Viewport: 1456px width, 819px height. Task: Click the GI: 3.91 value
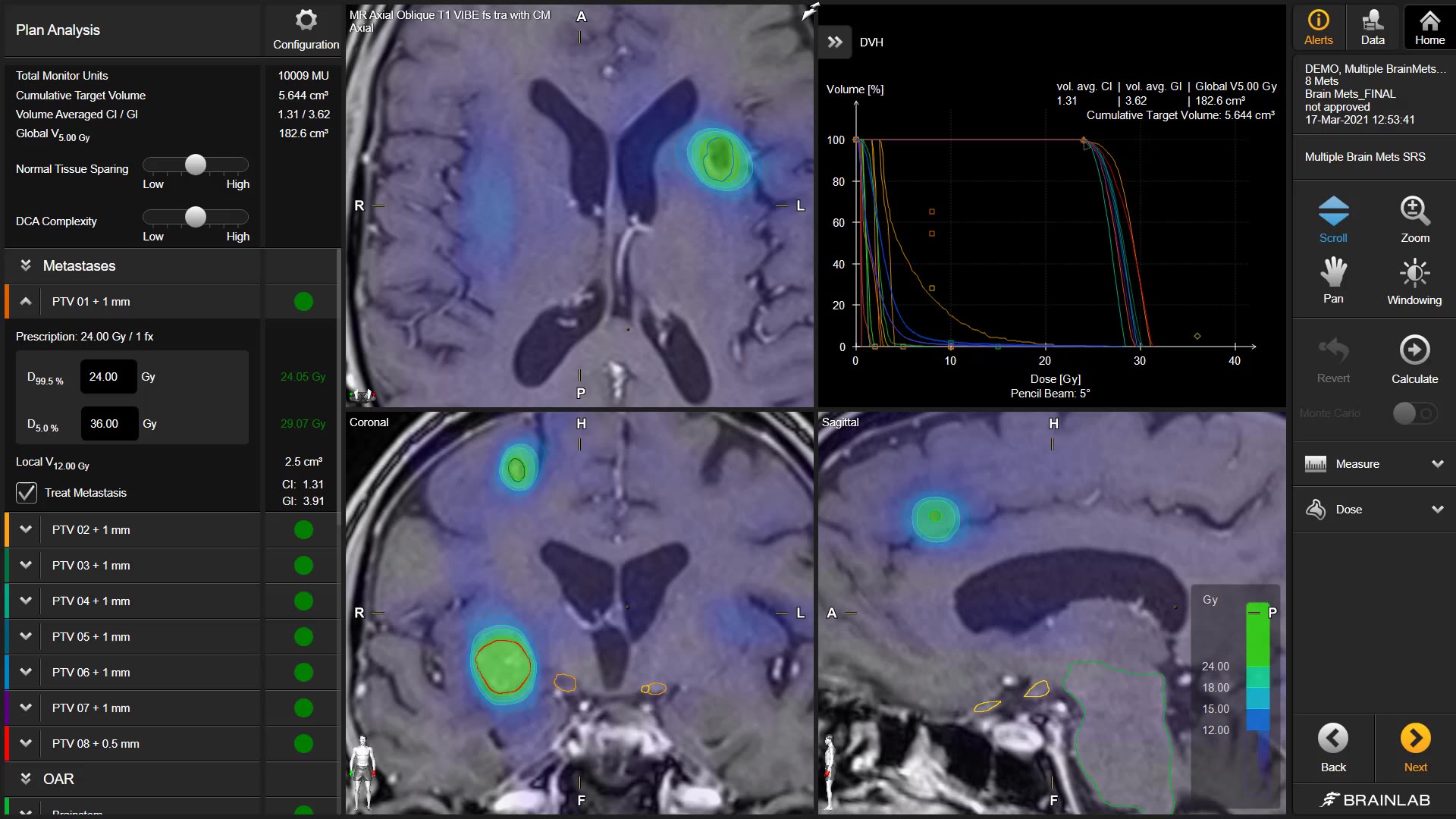pos(303,501)
